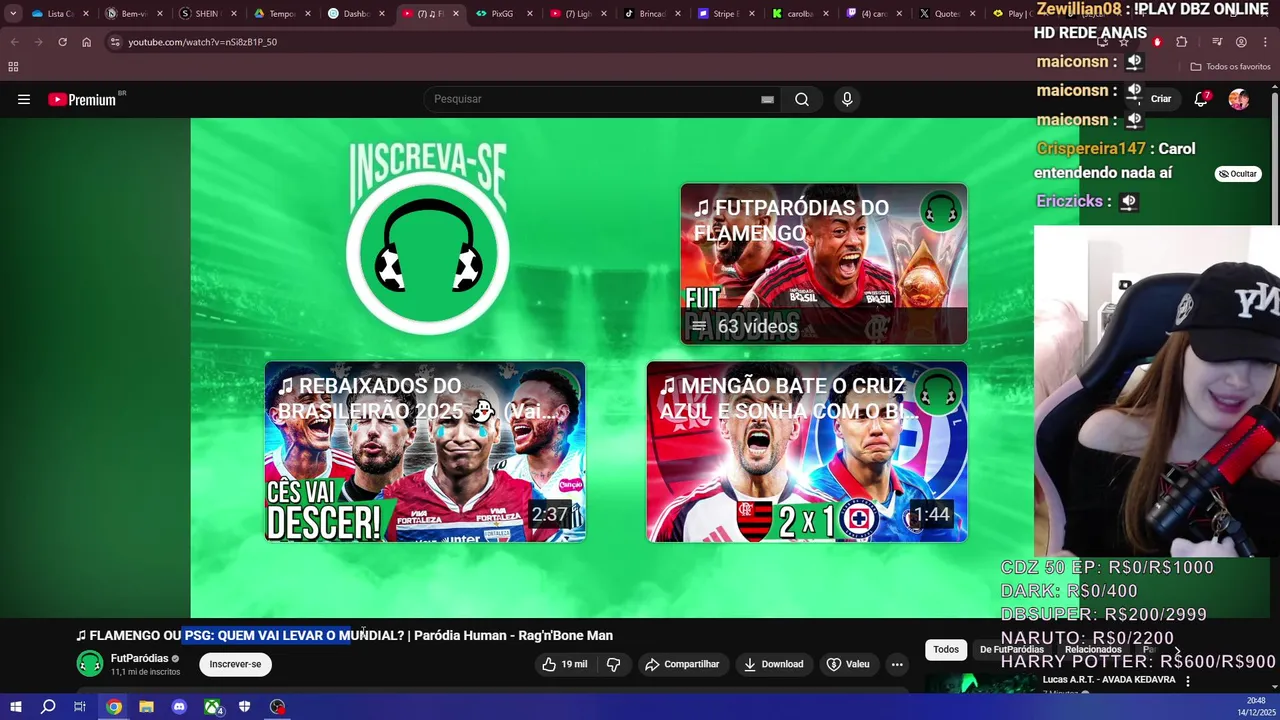Select the De FutParódias filter chip

tap(1011, 650)
